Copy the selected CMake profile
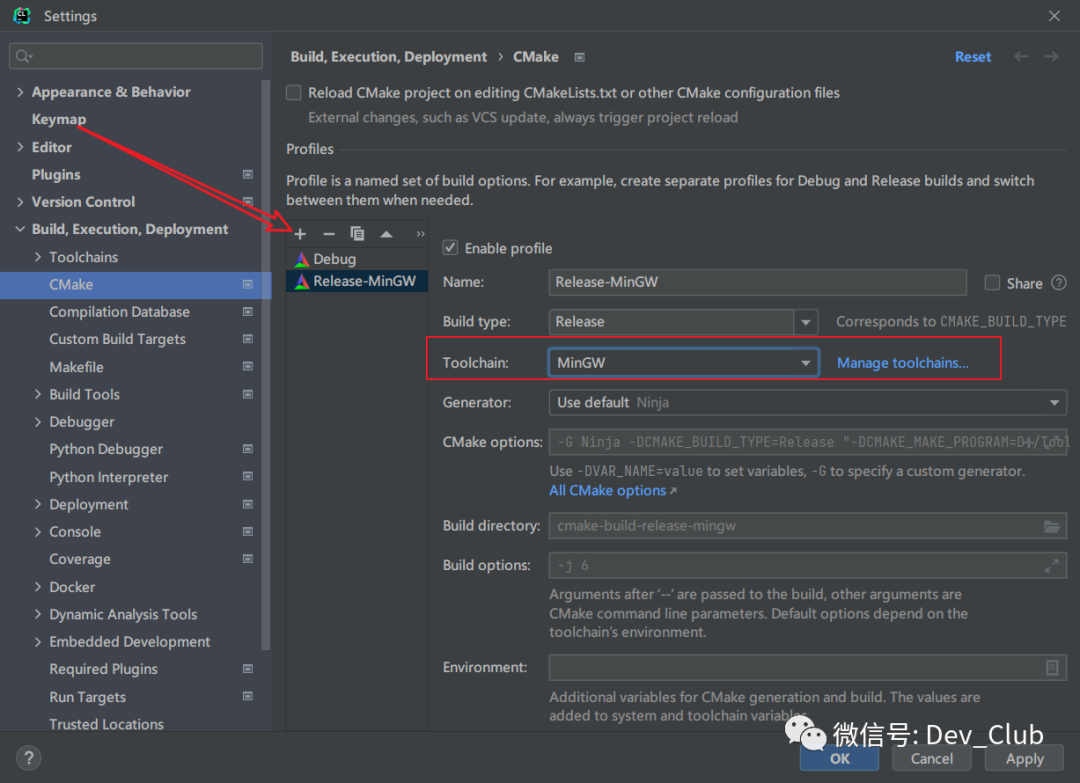 pyautogui.click(x=357, y=234)
